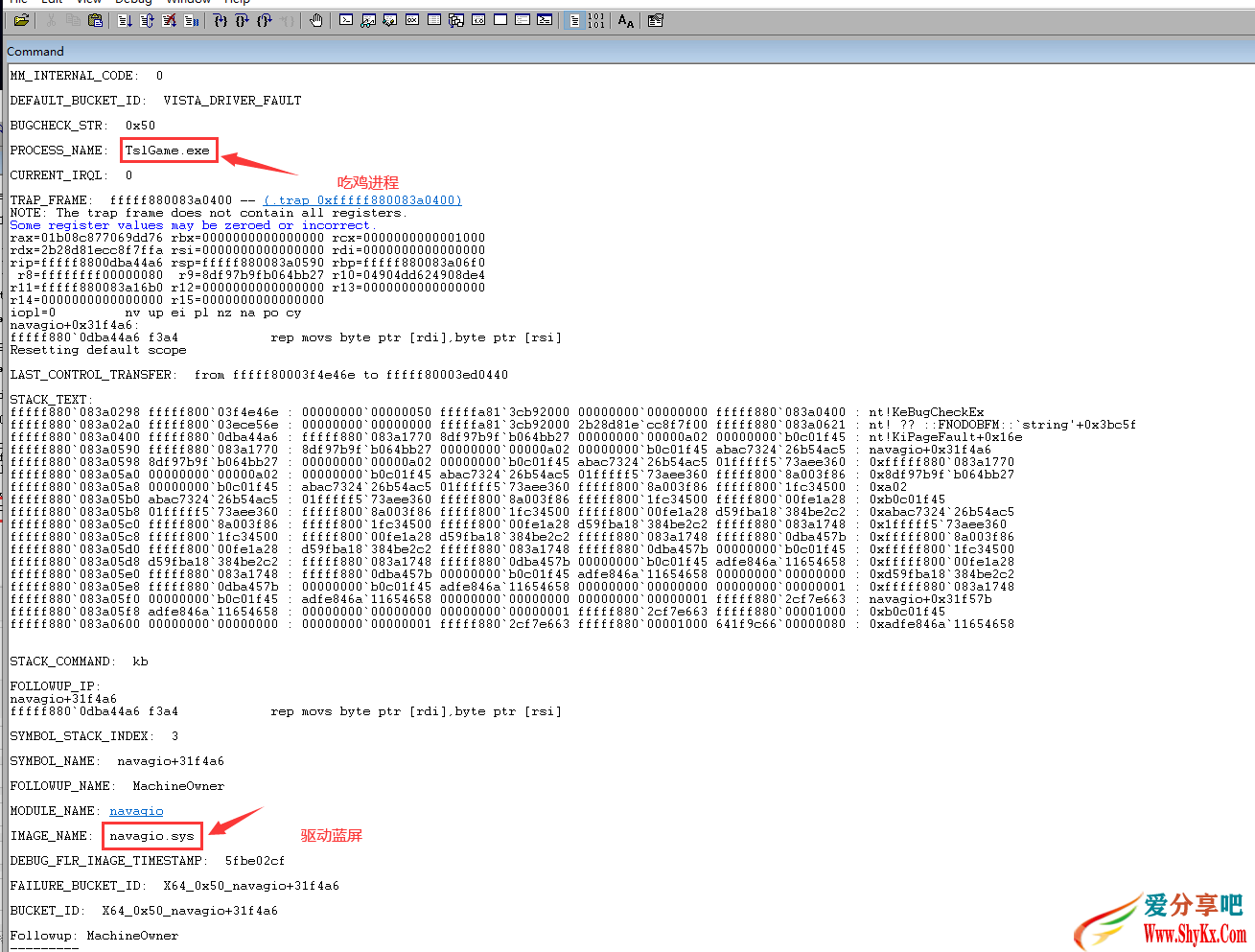Click the BUGCHECK_STR value 0x50

140,126
